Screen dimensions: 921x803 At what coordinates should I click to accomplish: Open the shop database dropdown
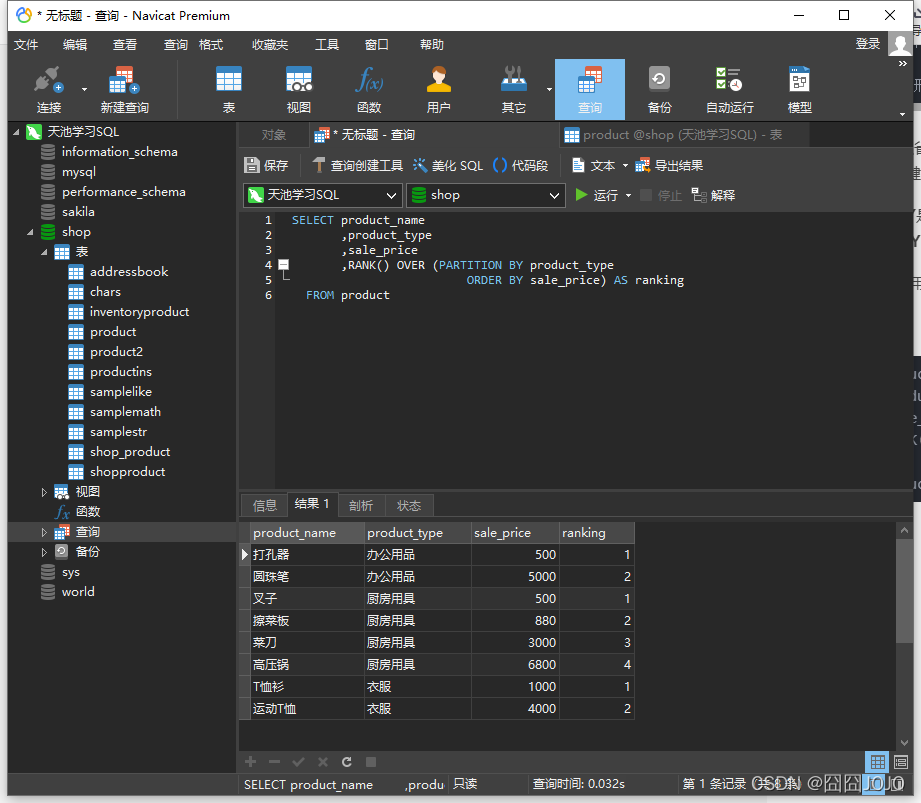(486, 195)
